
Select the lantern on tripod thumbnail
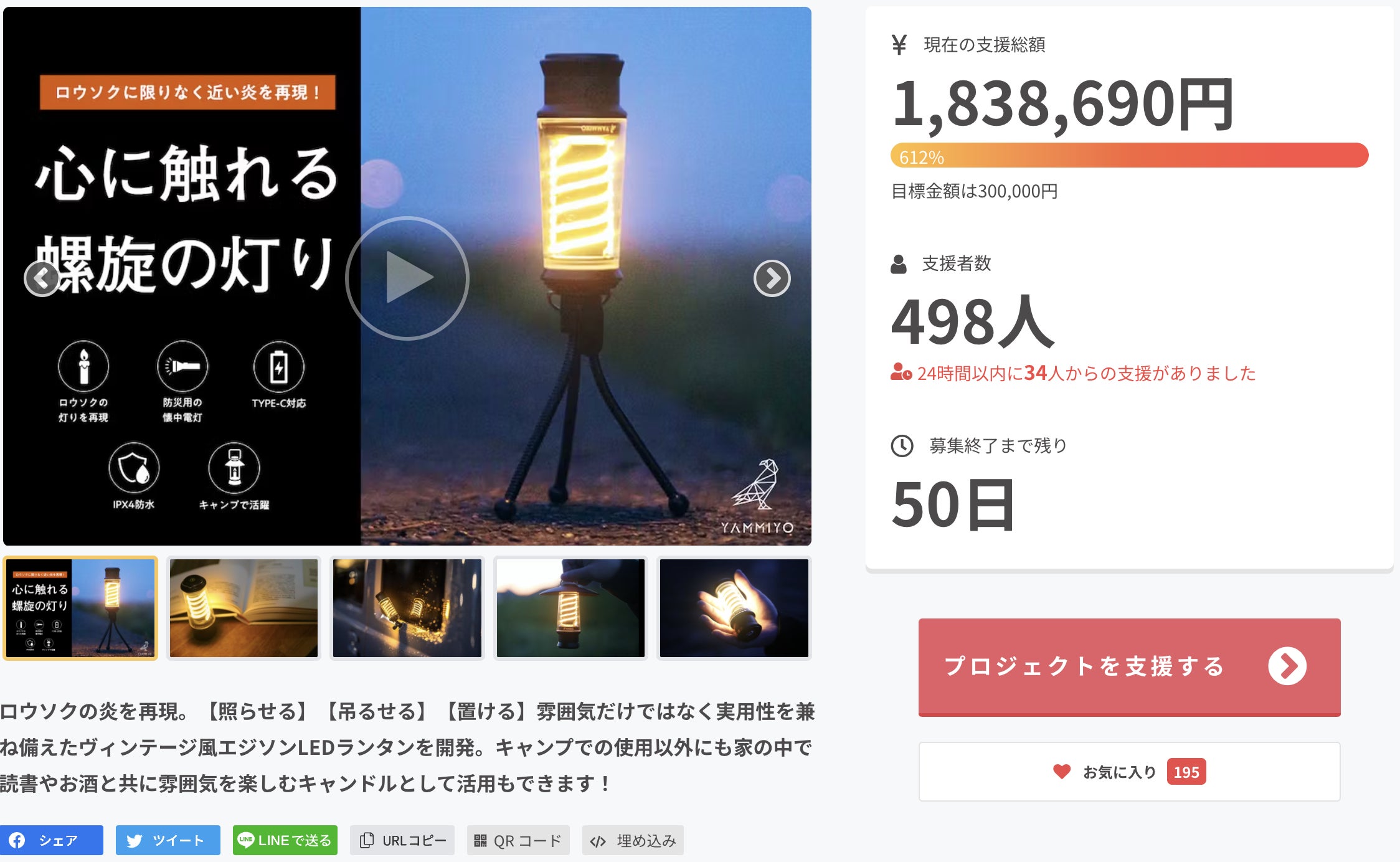(x=80, y=608)
